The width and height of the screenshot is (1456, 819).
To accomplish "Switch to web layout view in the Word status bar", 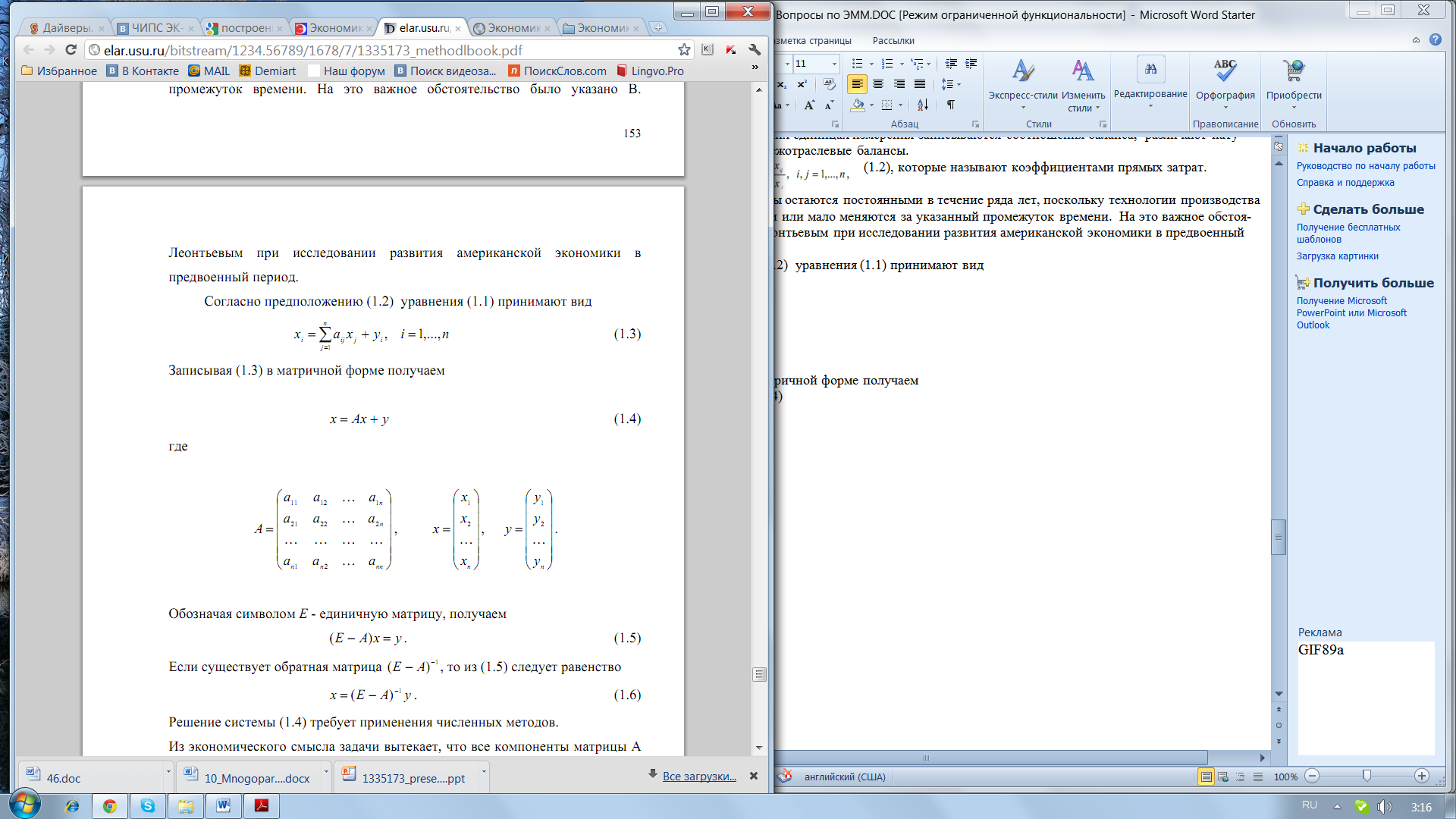I will (1222, 777).
